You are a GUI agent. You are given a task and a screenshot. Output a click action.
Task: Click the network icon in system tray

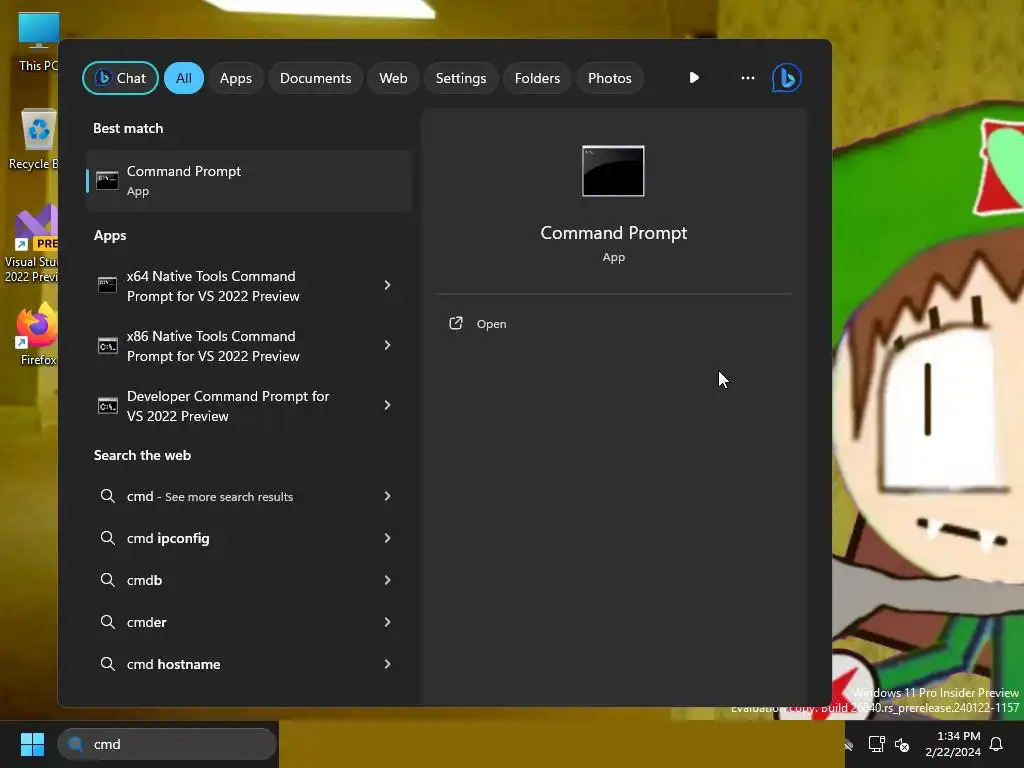coord(876,744)
